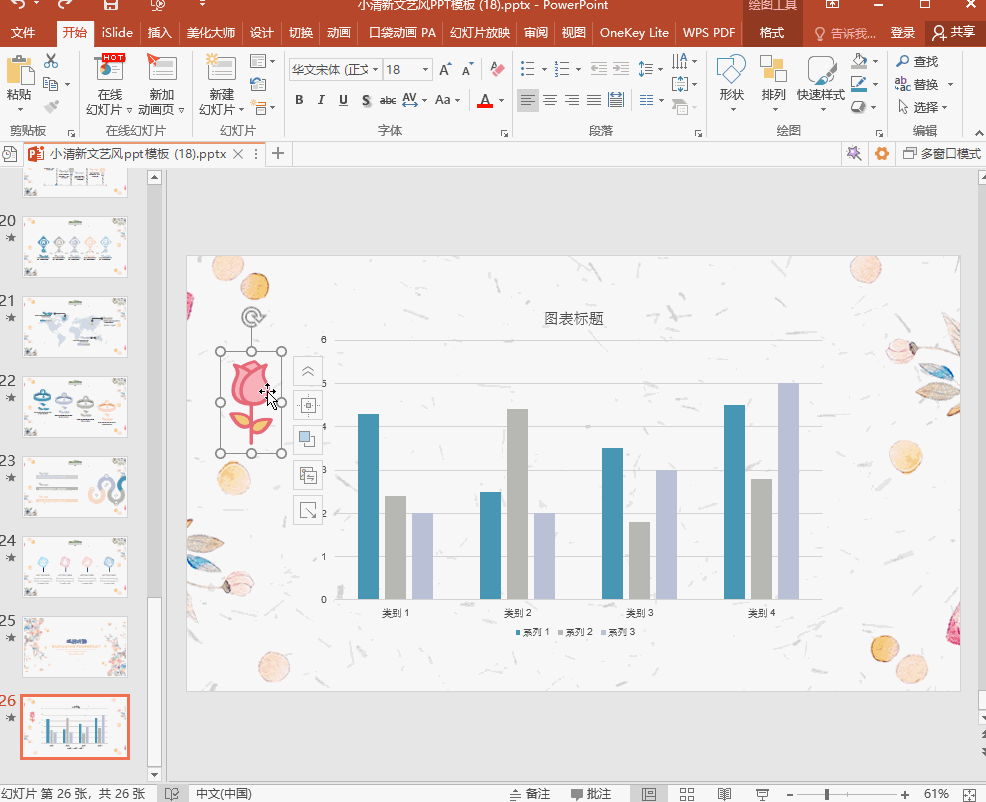The width and height of the screenshot is (986, 802).
Task: Switch to the 动画 ribbon tab
Action: click(x=338, y=33)
